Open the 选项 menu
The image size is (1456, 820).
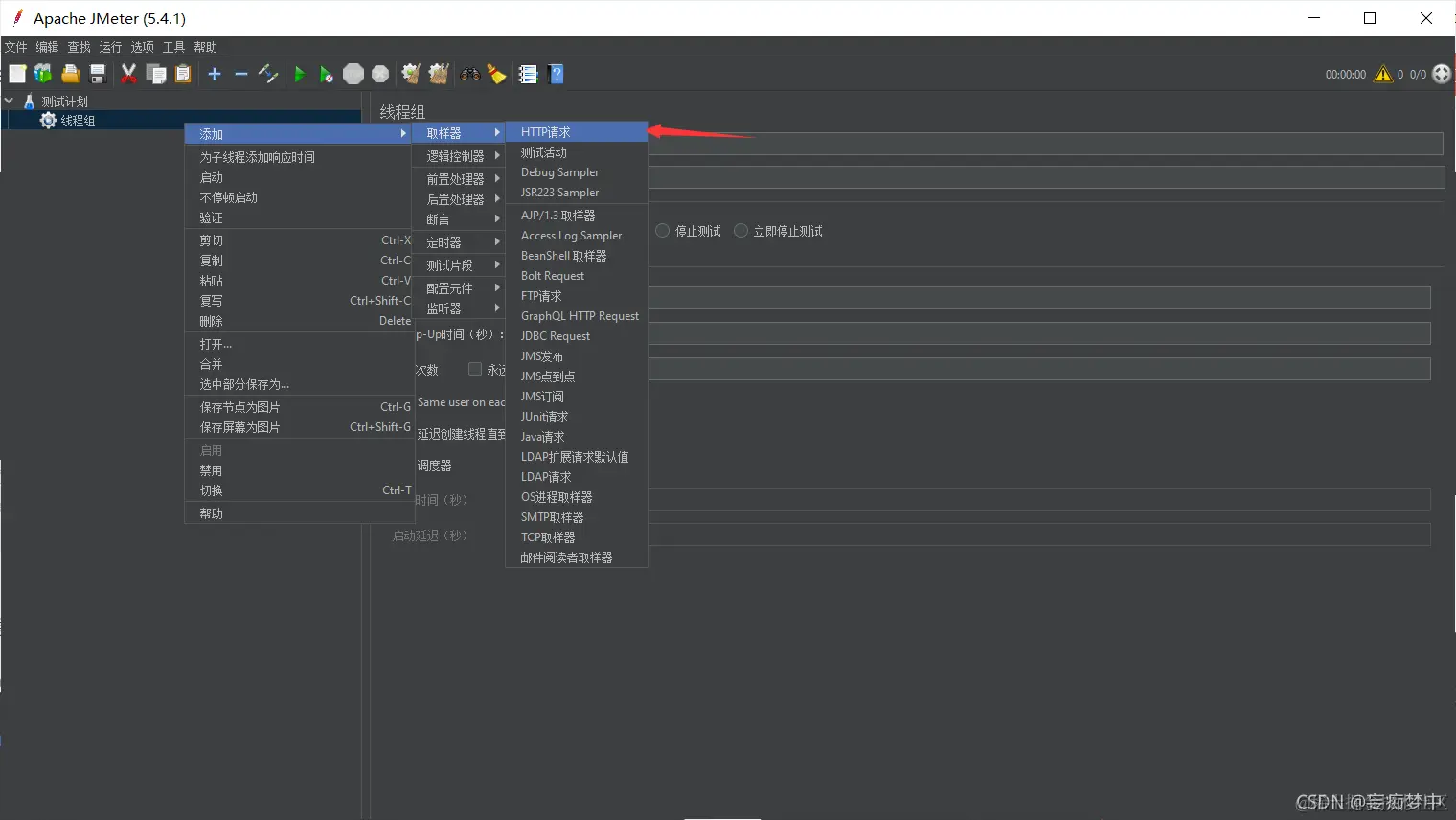pyautogui.click(x=142, y=47)
